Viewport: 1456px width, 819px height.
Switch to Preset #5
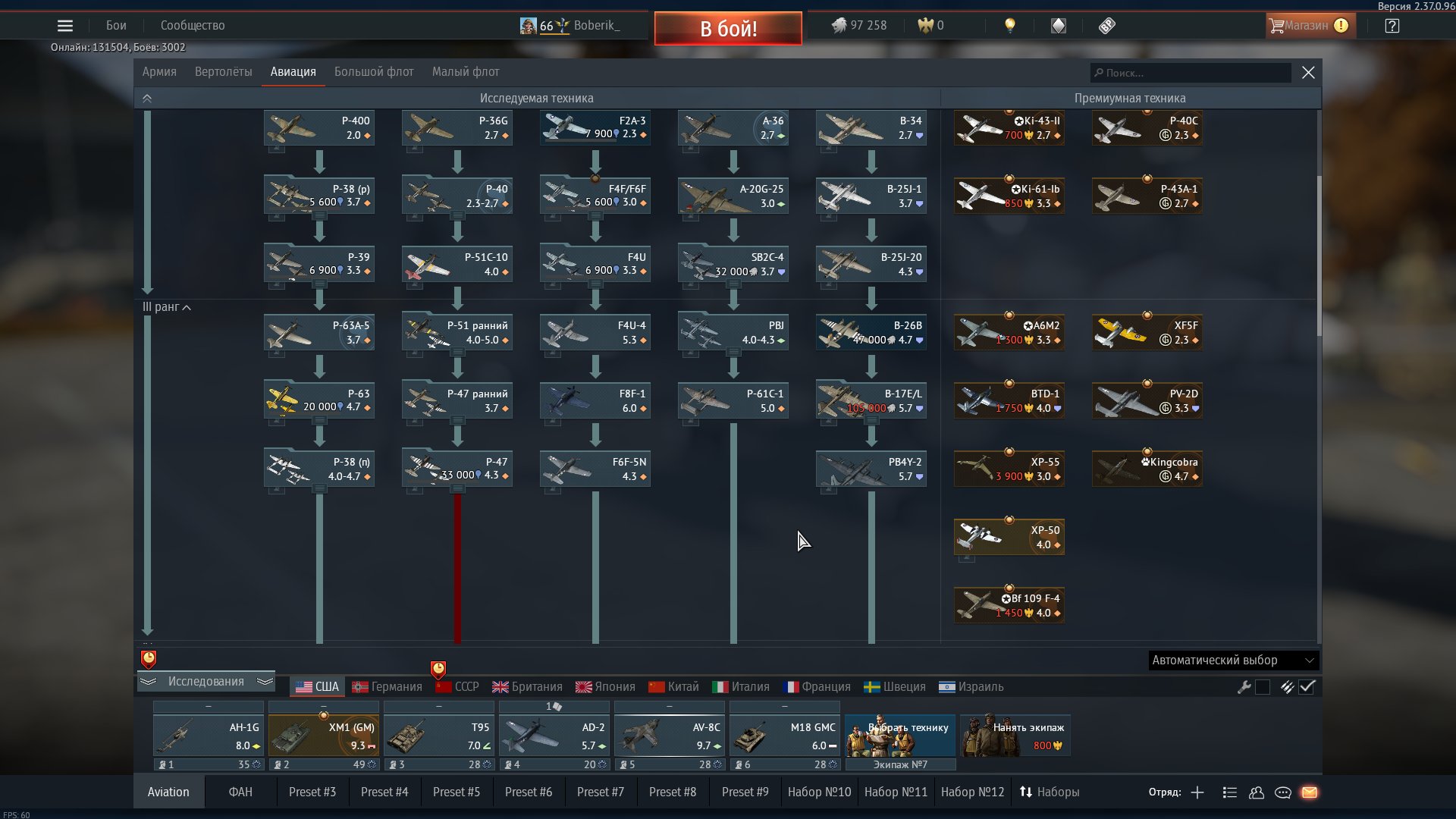[x=457, y=792]
